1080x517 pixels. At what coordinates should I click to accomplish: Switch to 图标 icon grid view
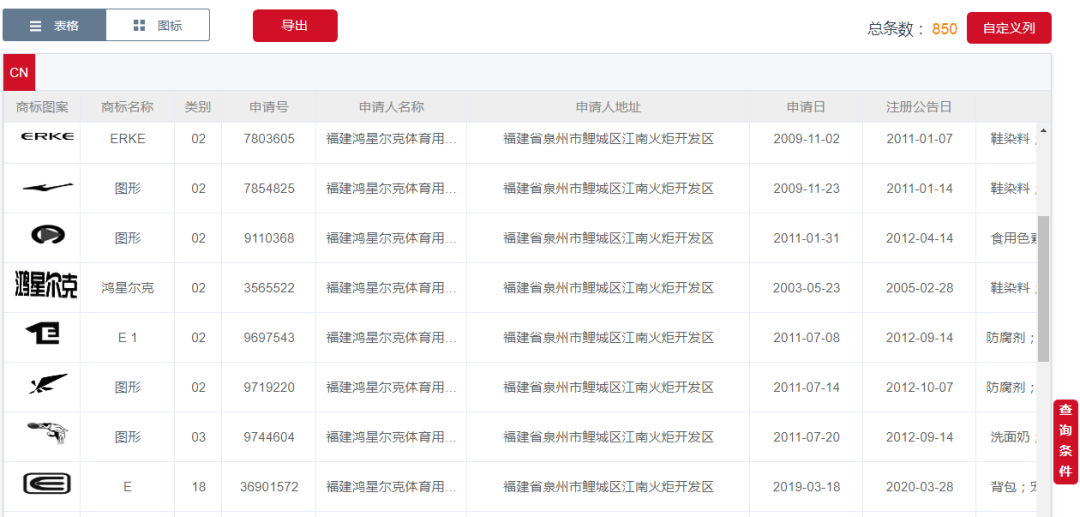158,25
